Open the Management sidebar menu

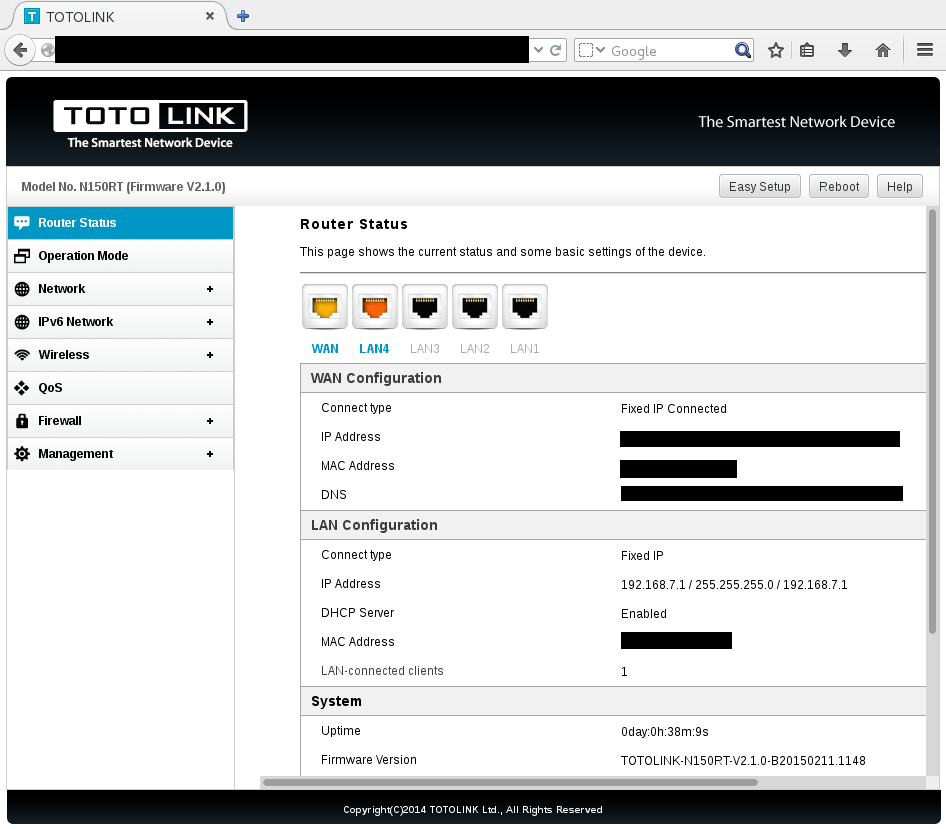point(121,454)
